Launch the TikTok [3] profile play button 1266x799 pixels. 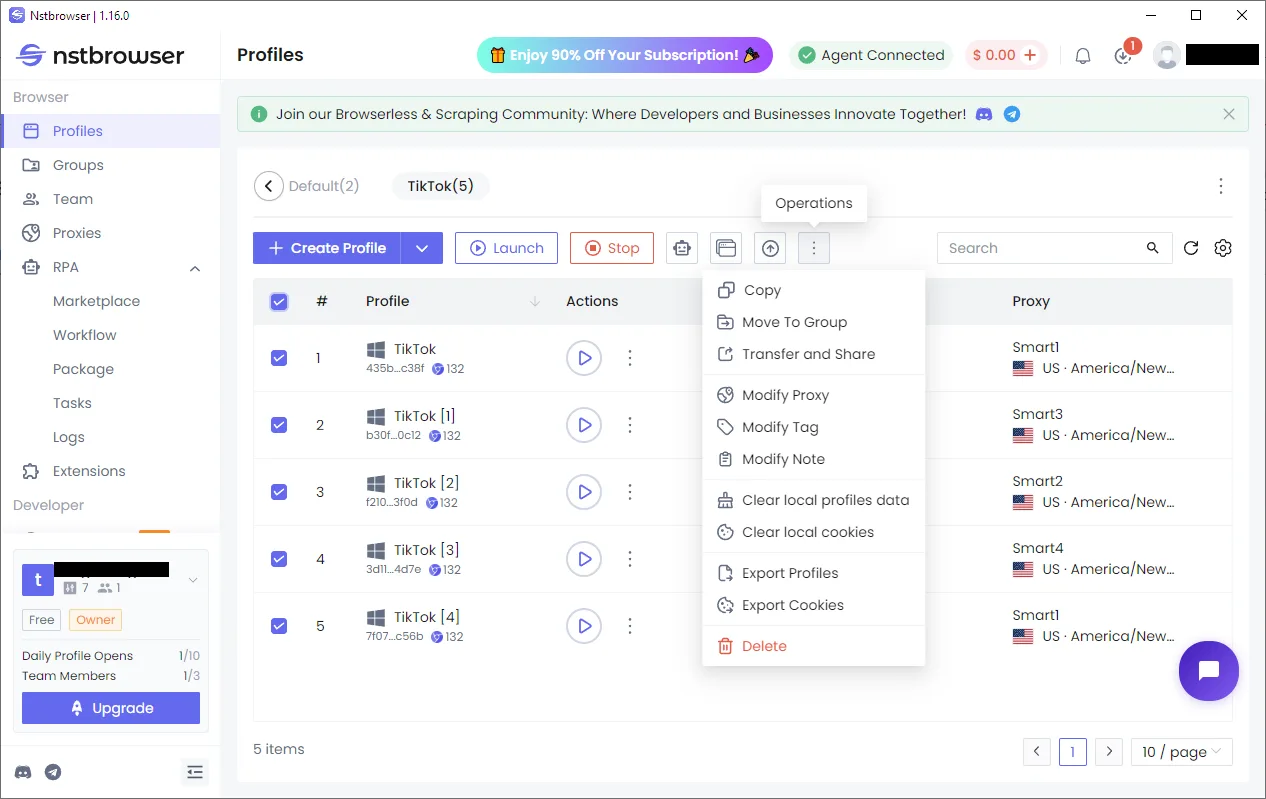tap(584, 558)
